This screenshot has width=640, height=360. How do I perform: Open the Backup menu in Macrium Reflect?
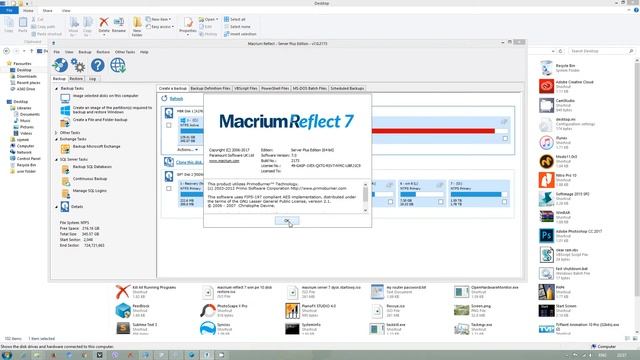tap(85, 52)
